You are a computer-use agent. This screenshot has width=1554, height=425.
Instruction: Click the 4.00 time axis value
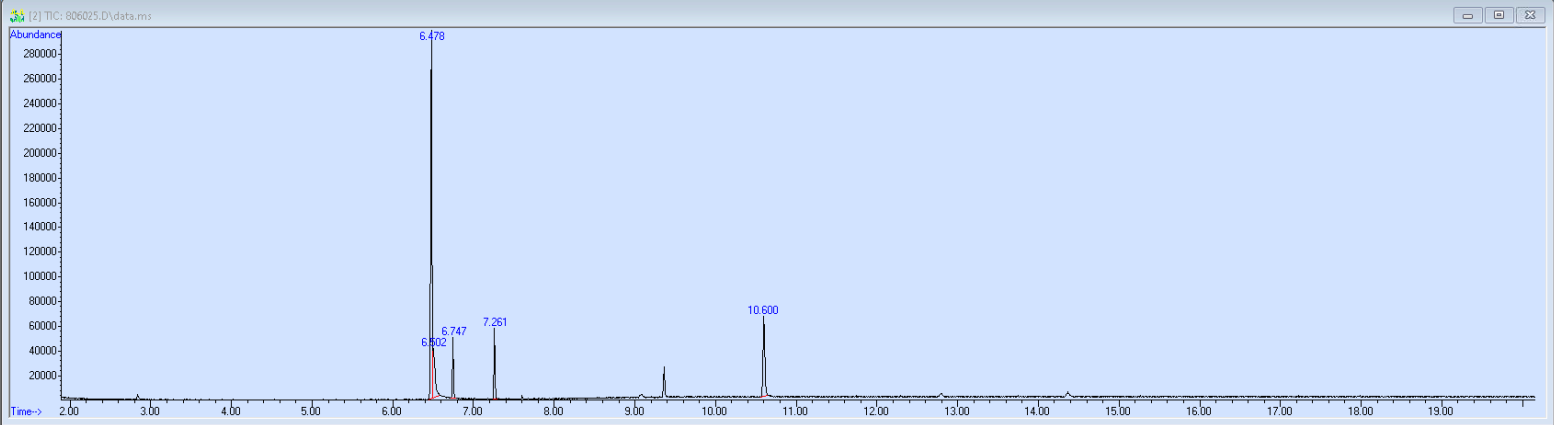point(230,411)
